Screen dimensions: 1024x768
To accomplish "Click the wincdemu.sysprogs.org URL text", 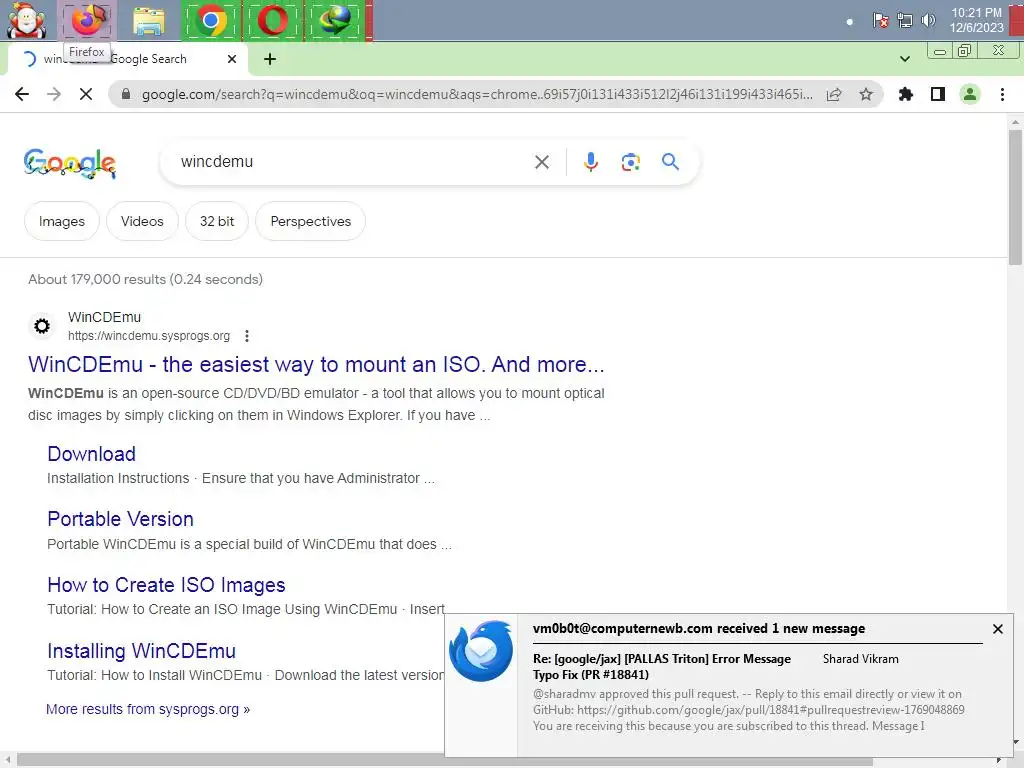I will coord(149,336).
